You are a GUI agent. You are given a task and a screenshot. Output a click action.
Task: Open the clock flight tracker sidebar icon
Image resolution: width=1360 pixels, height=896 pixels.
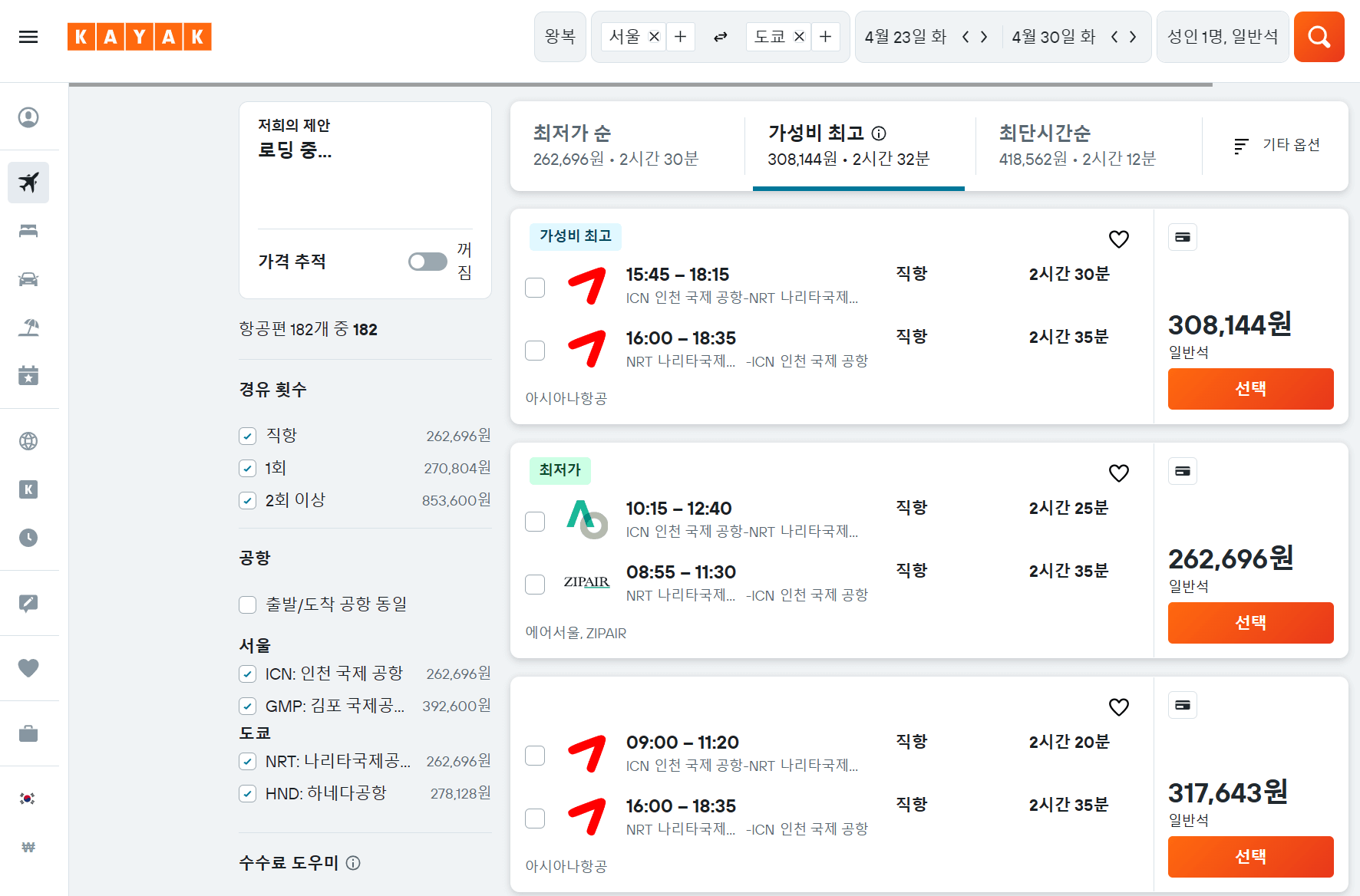point(28,538)
